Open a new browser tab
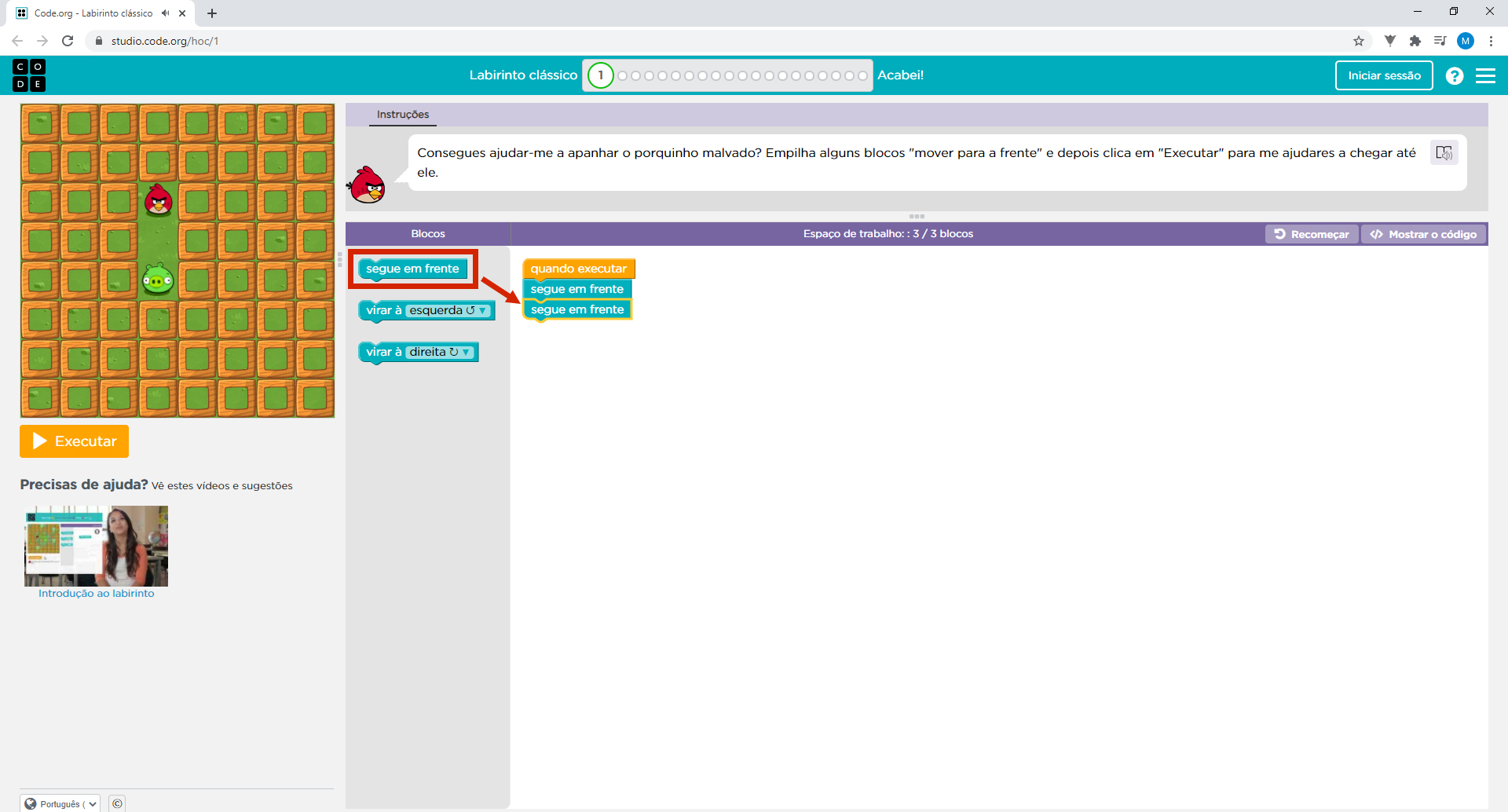 [212, 13]
